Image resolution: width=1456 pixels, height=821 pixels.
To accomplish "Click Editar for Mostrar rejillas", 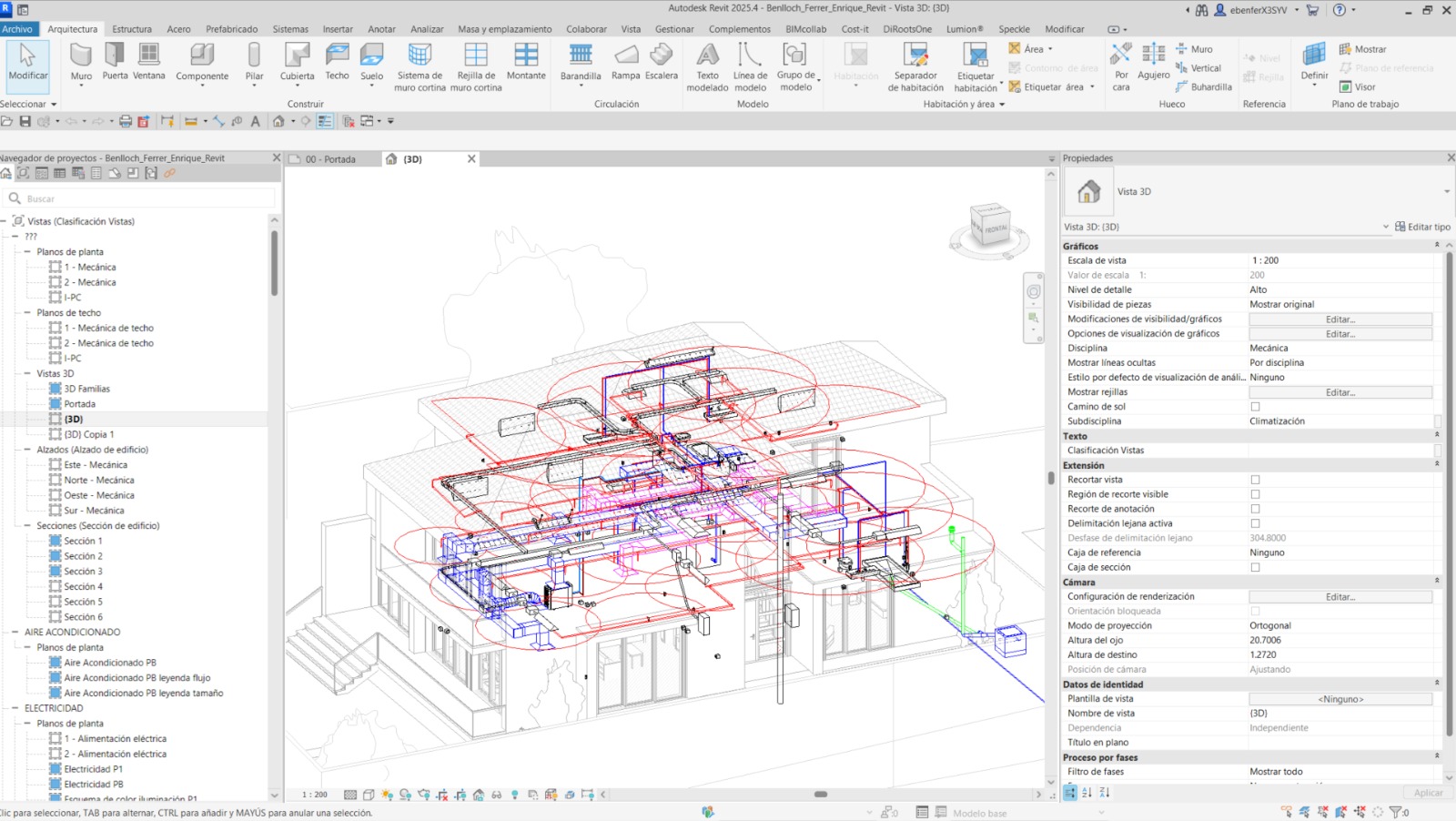I will point(1340,392).
